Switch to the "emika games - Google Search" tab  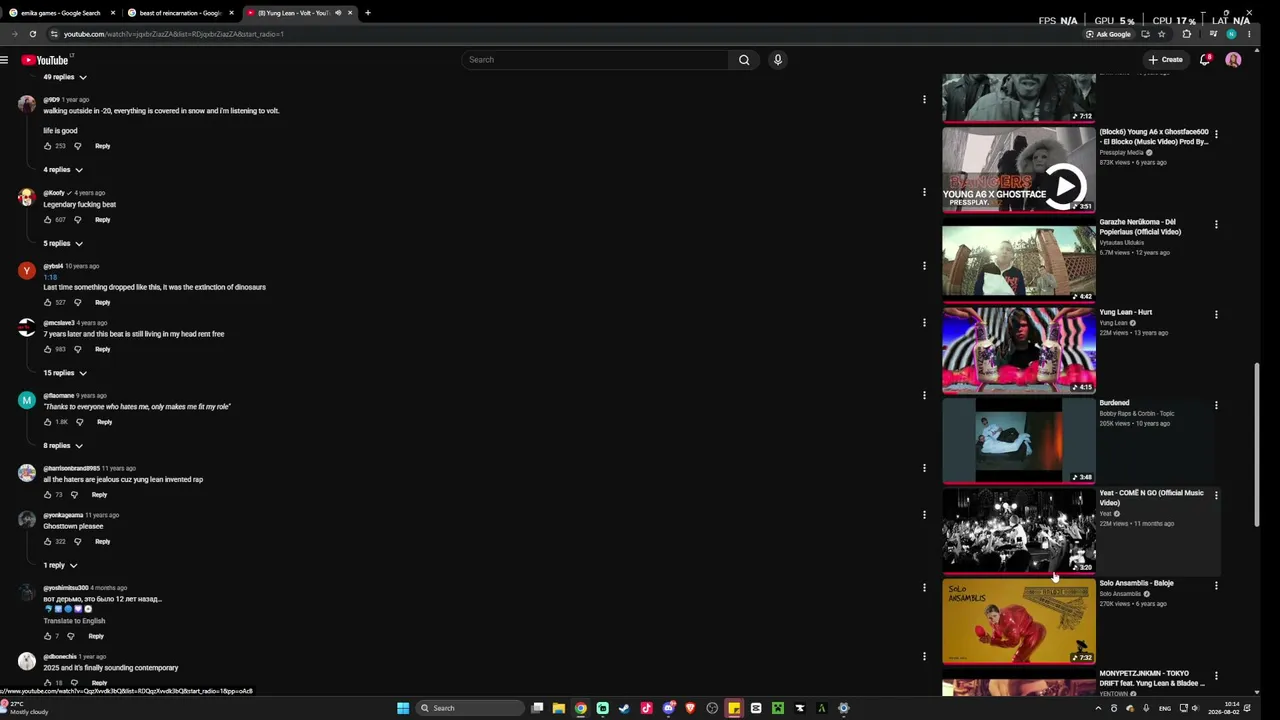[61, 13]
